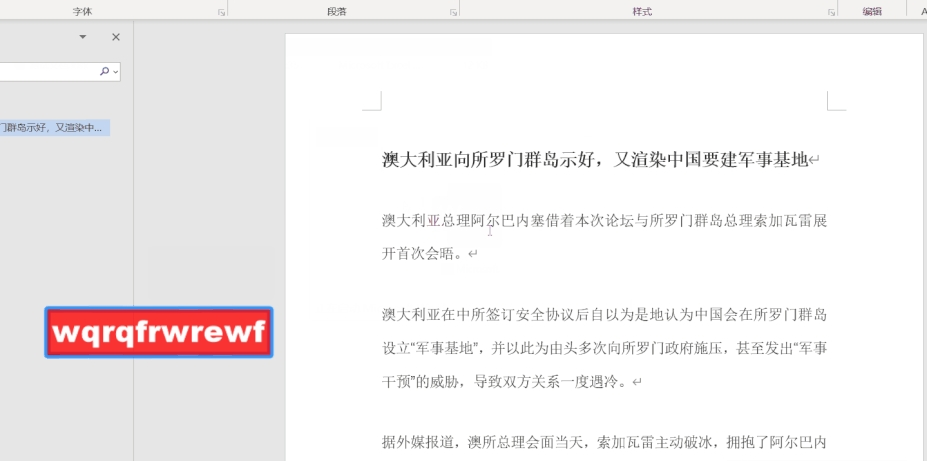Click the 段落 group label
The image size is (929, 461).
(337, 12)
